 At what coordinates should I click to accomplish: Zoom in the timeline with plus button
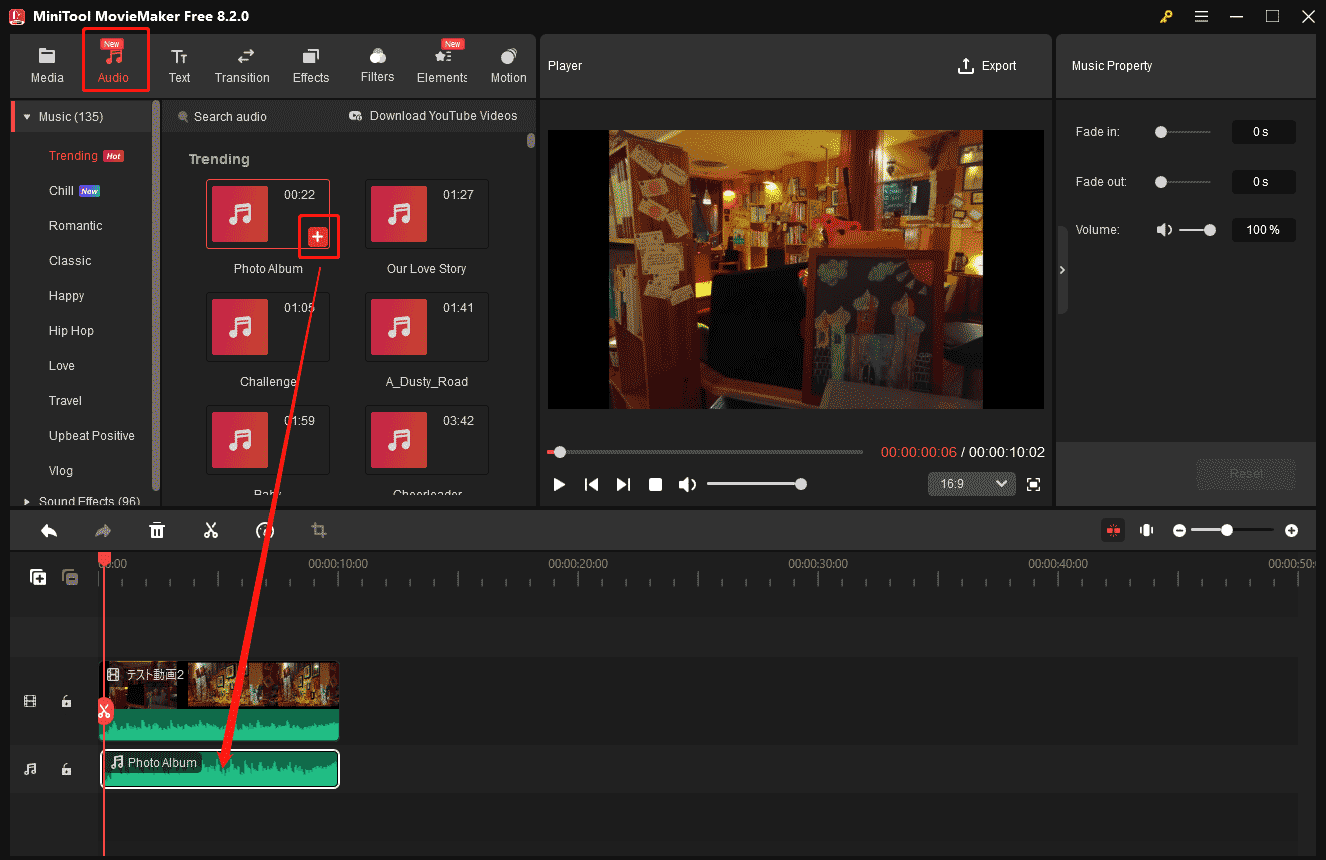1291,530
